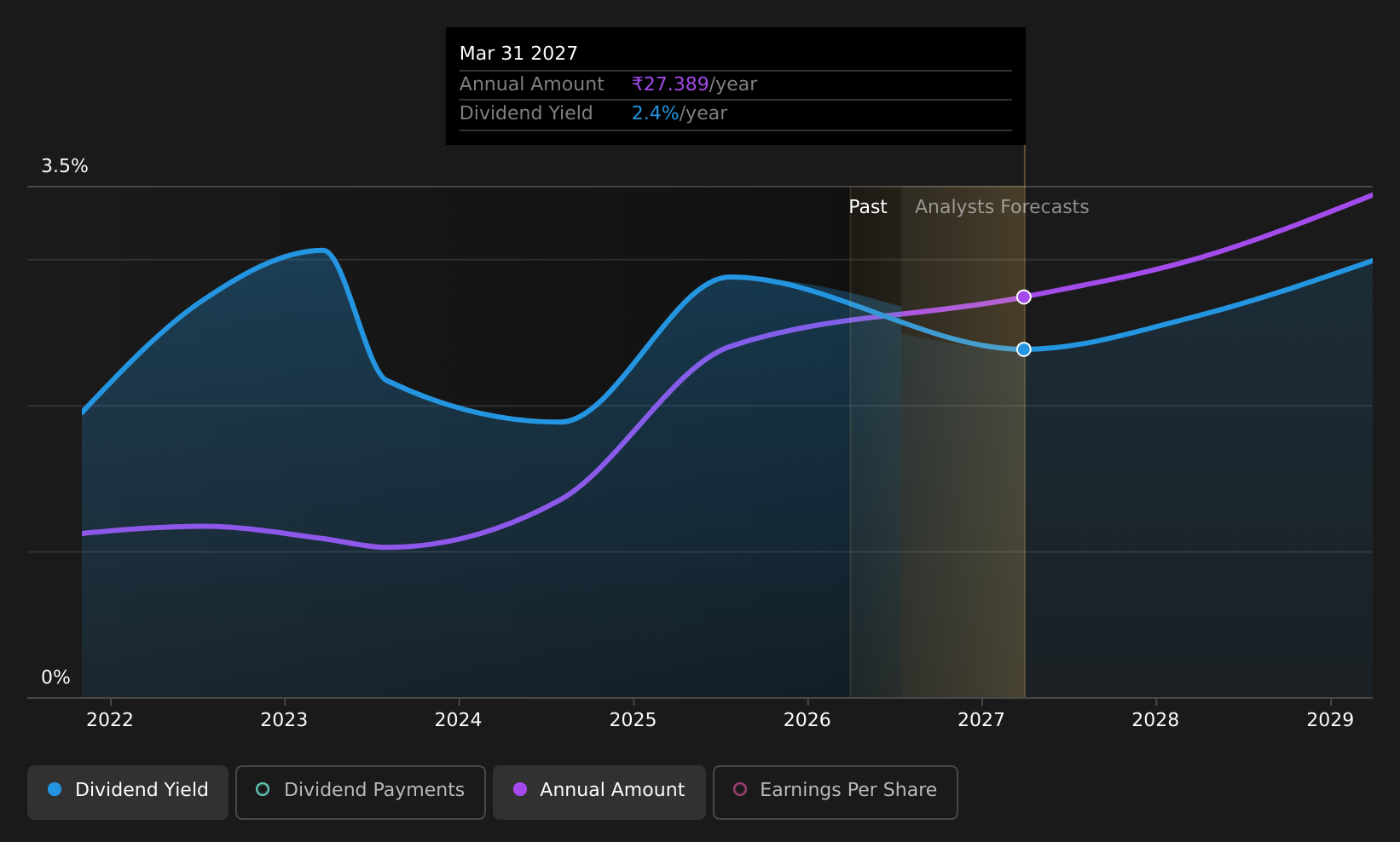Screen dimensions: 1400x842
Task: Toggle the Annual Amount series
Action: [x=599, y=792]
